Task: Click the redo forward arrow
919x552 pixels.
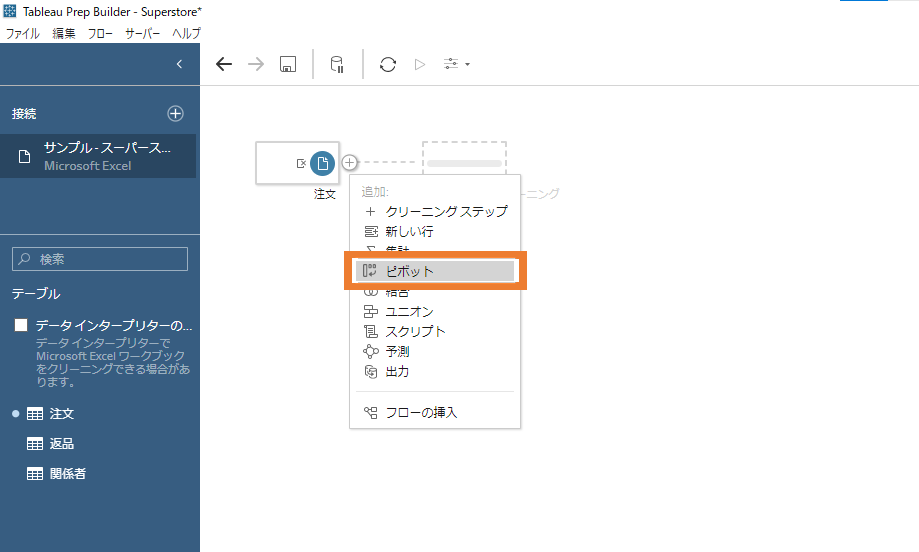Action: coord(256,64)
